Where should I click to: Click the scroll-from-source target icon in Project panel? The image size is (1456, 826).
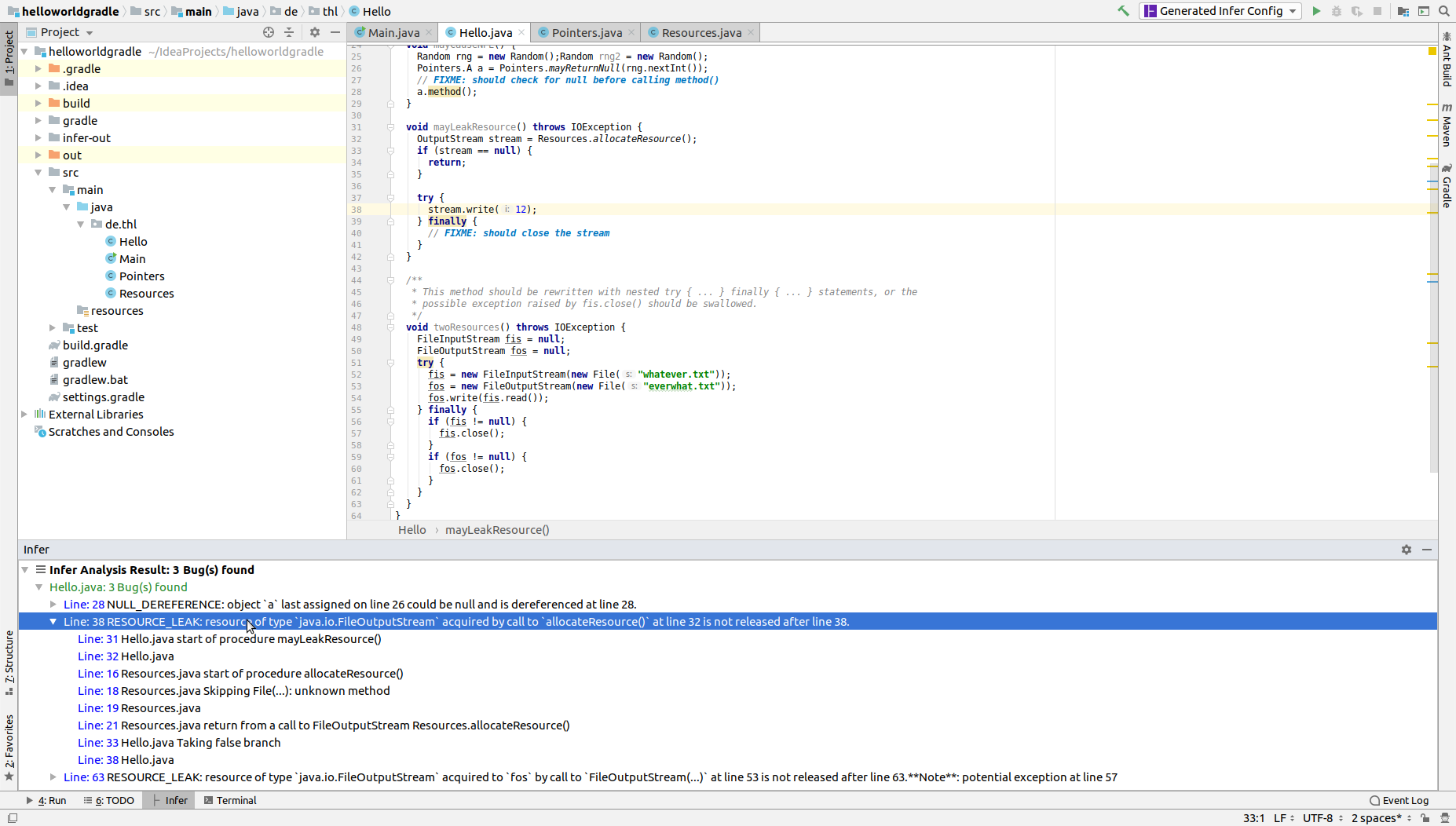pos(269,32)
